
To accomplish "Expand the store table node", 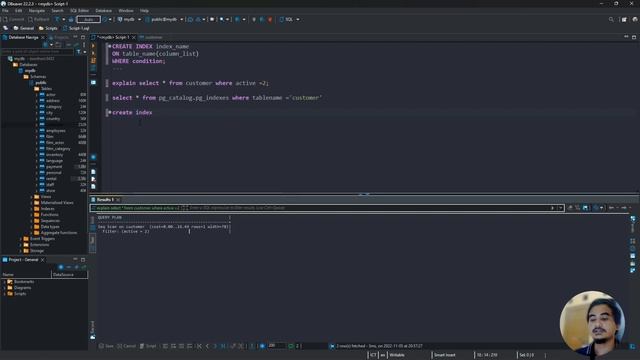I will tap(36, 191).
